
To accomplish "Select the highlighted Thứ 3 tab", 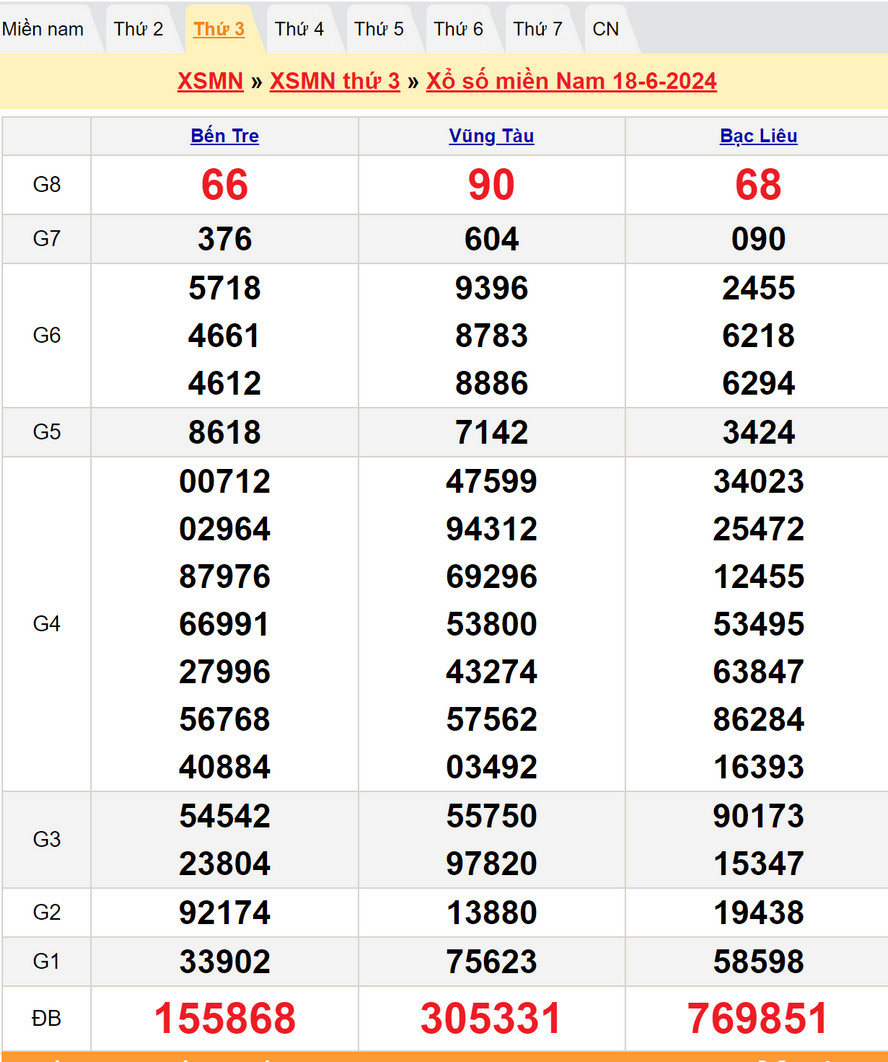I will (219, 29).
